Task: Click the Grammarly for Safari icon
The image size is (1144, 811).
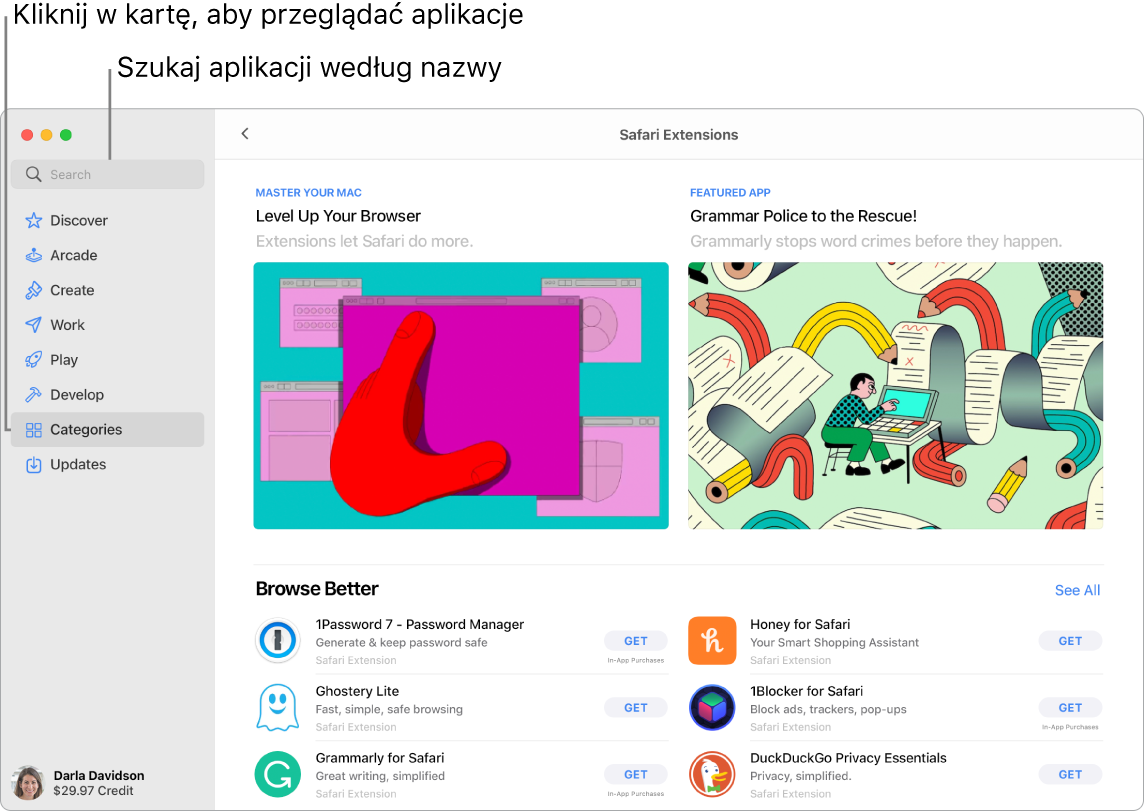Action: (277, 774)
